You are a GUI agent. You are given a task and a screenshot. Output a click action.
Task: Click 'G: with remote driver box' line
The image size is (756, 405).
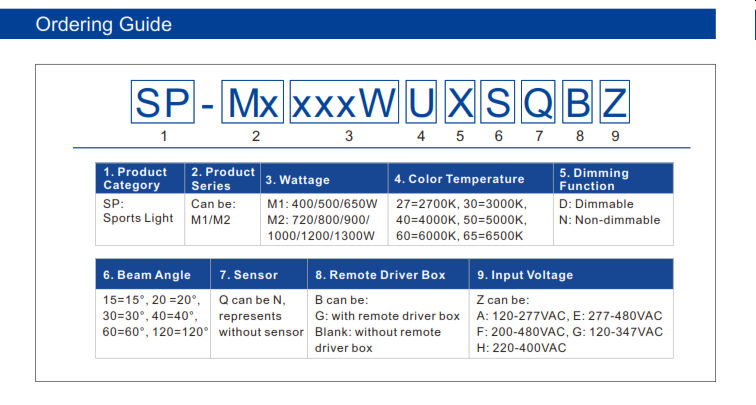387,316
